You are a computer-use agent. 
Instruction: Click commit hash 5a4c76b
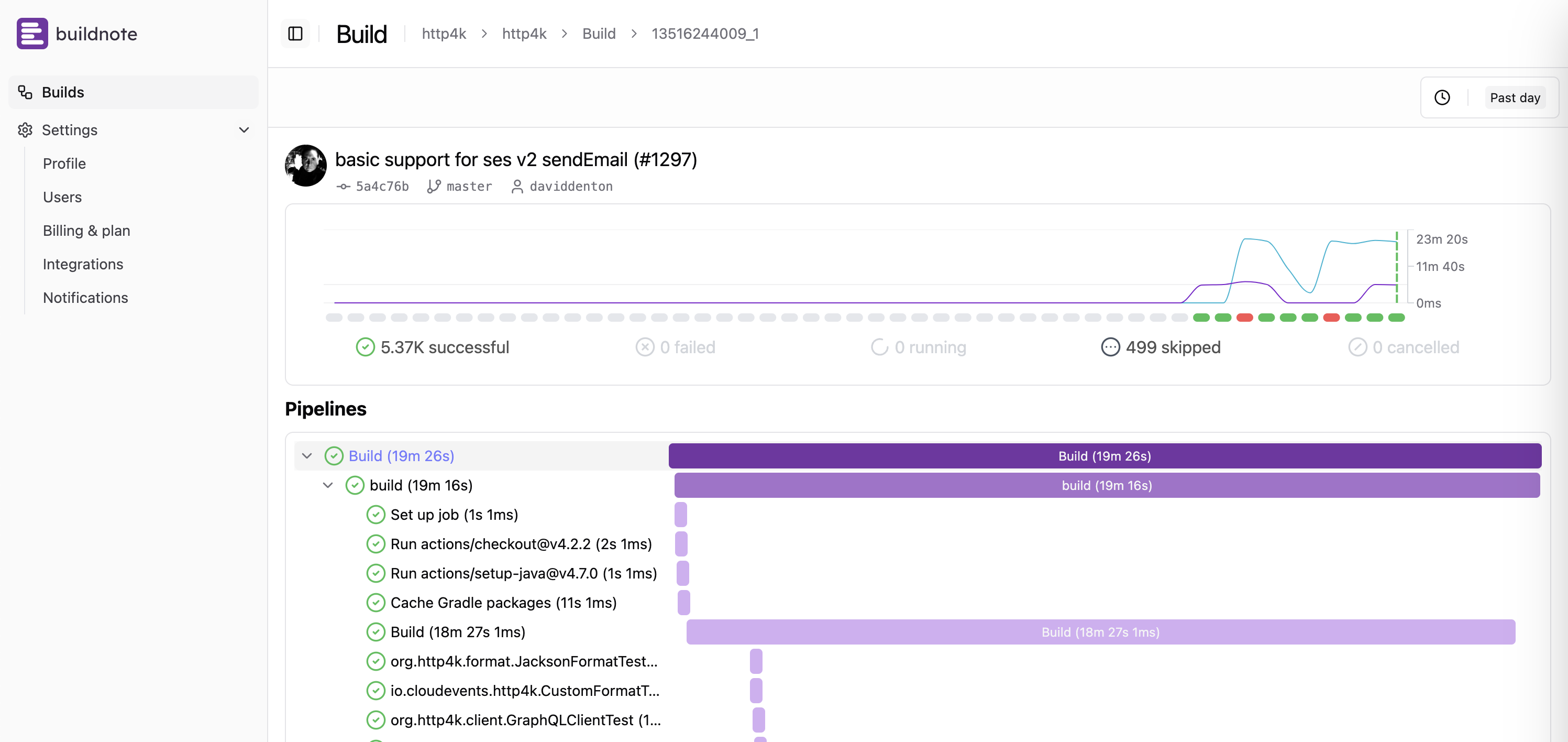382,187
